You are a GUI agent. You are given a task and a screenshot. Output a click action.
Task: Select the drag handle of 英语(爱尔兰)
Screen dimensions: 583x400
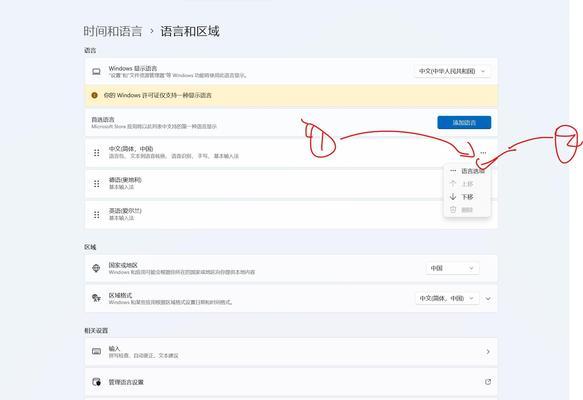(x=97, y=215)
